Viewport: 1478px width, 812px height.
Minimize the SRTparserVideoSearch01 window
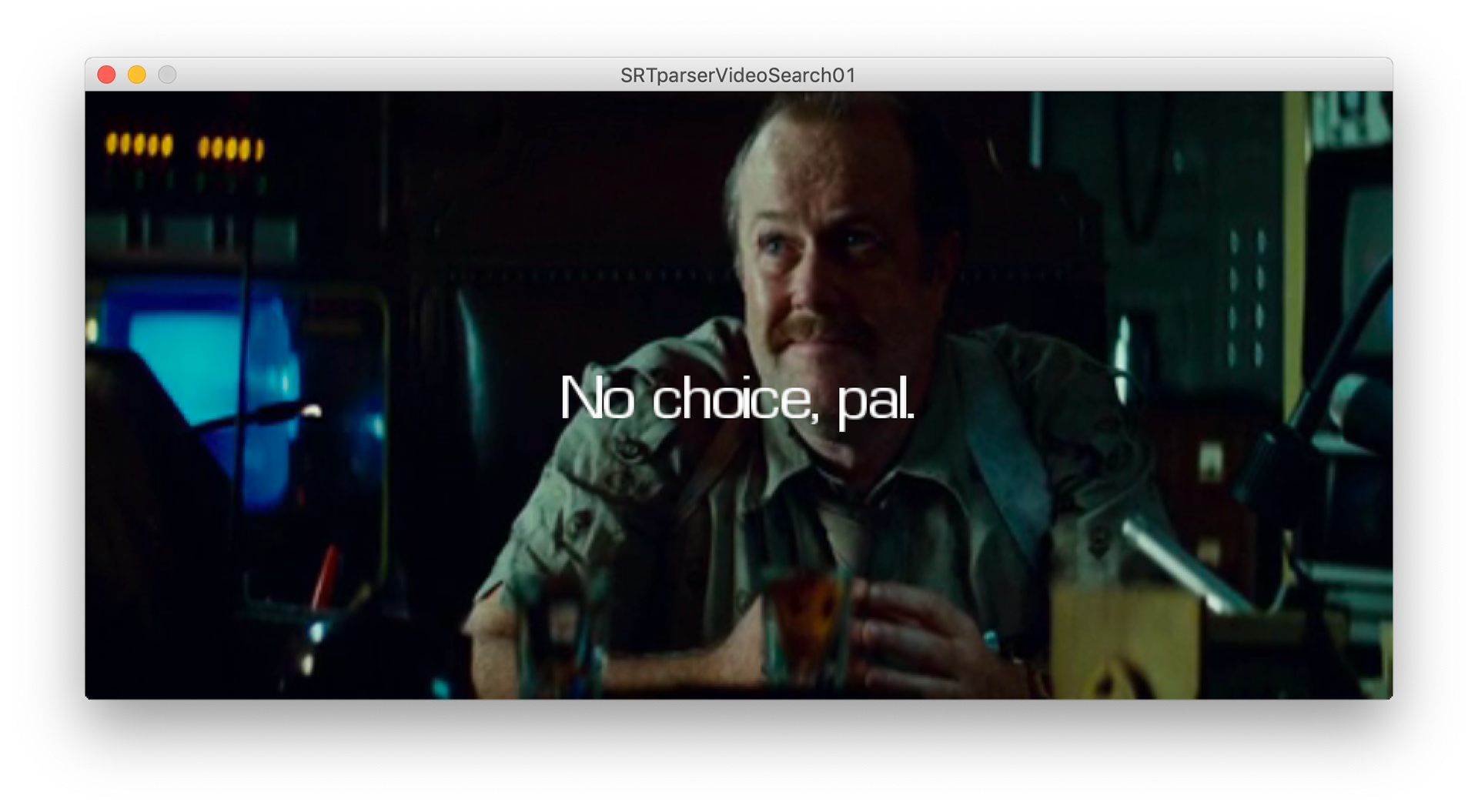137,75
